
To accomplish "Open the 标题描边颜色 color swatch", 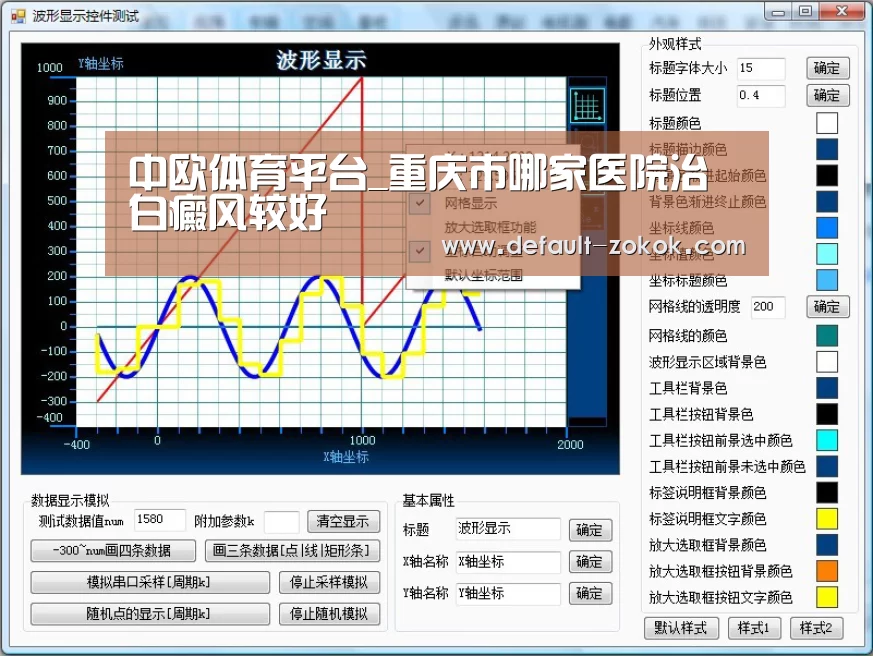I will coord(827,149).
